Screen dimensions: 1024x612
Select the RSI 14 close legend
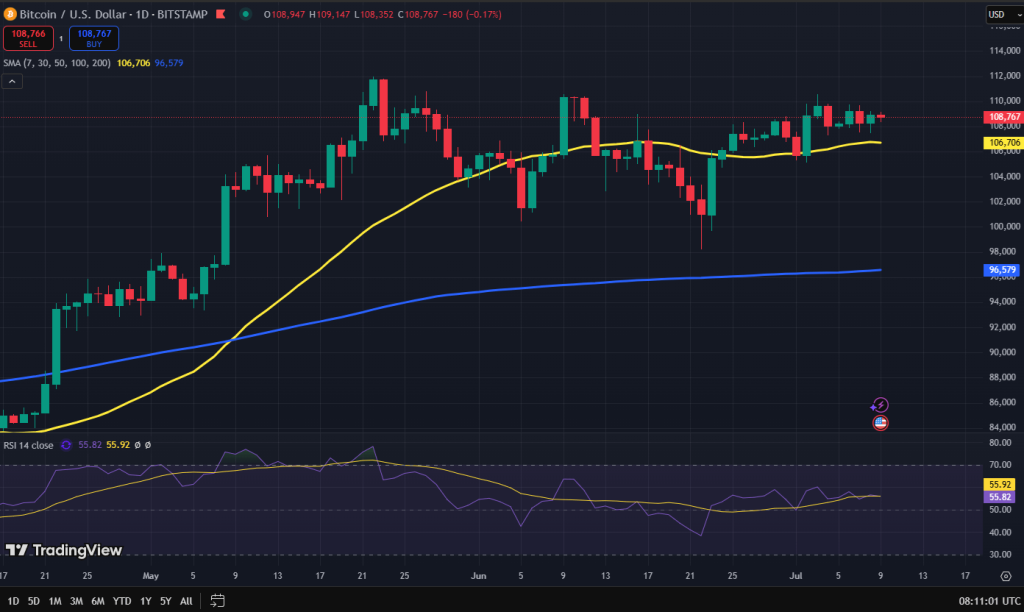(x=28, y=445)
